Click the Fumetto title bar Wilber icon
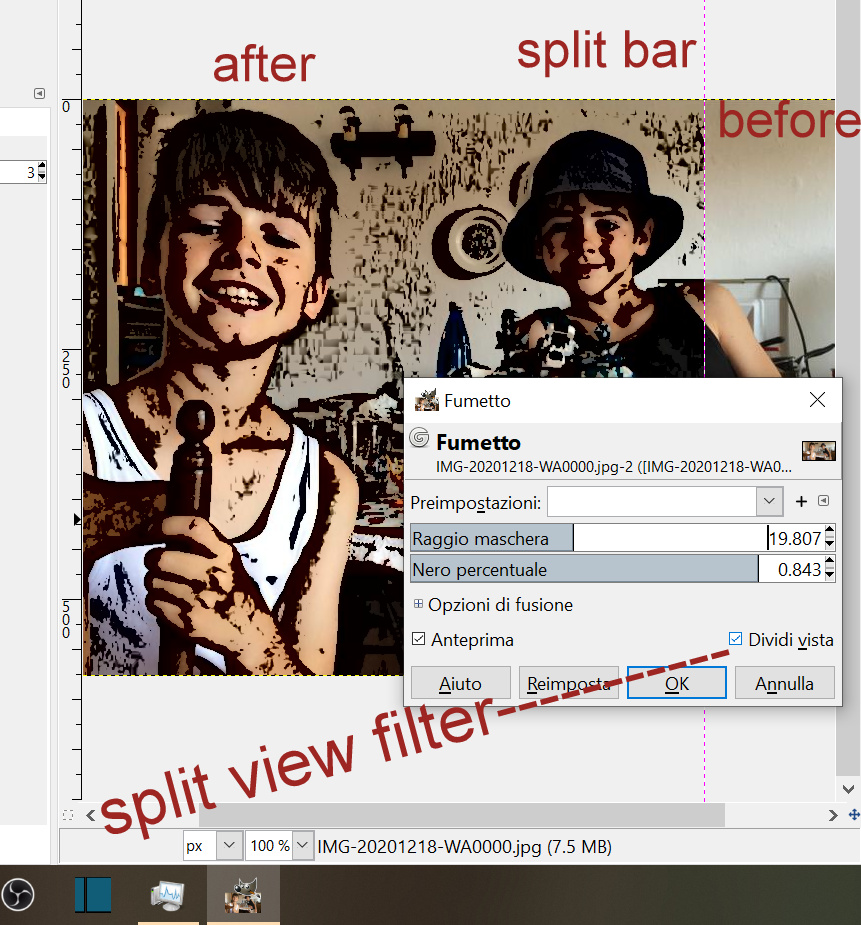861x925 pixels. (426, 400)
